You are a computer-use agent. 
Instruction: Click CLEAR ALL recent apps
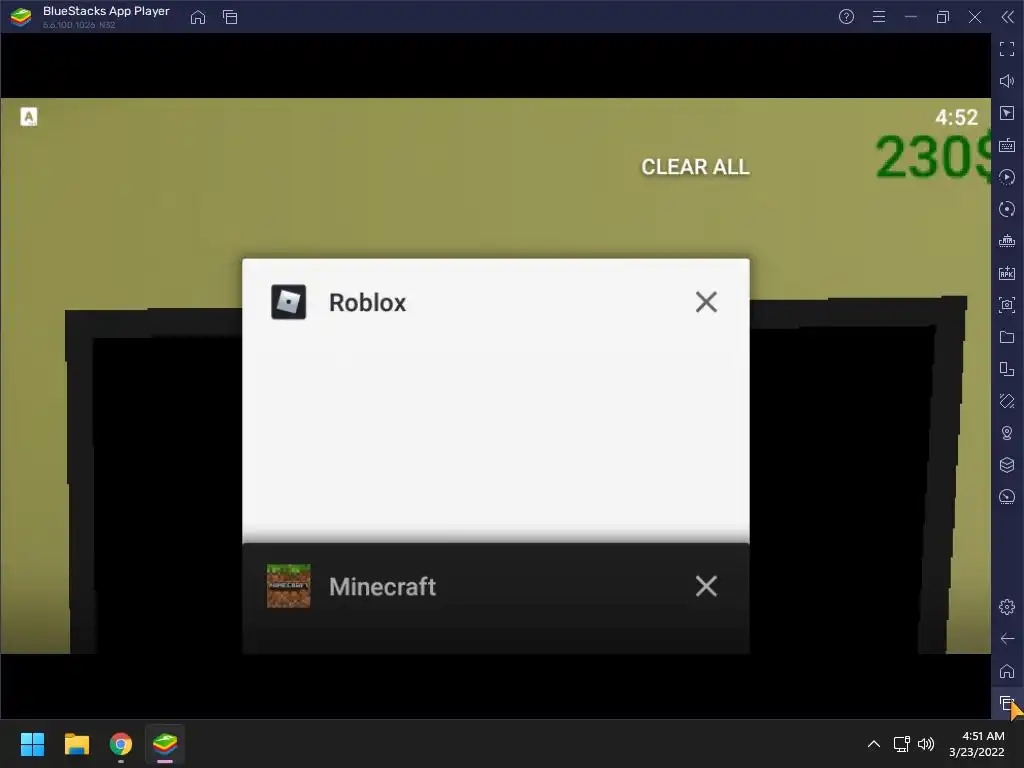click(695, 167)
